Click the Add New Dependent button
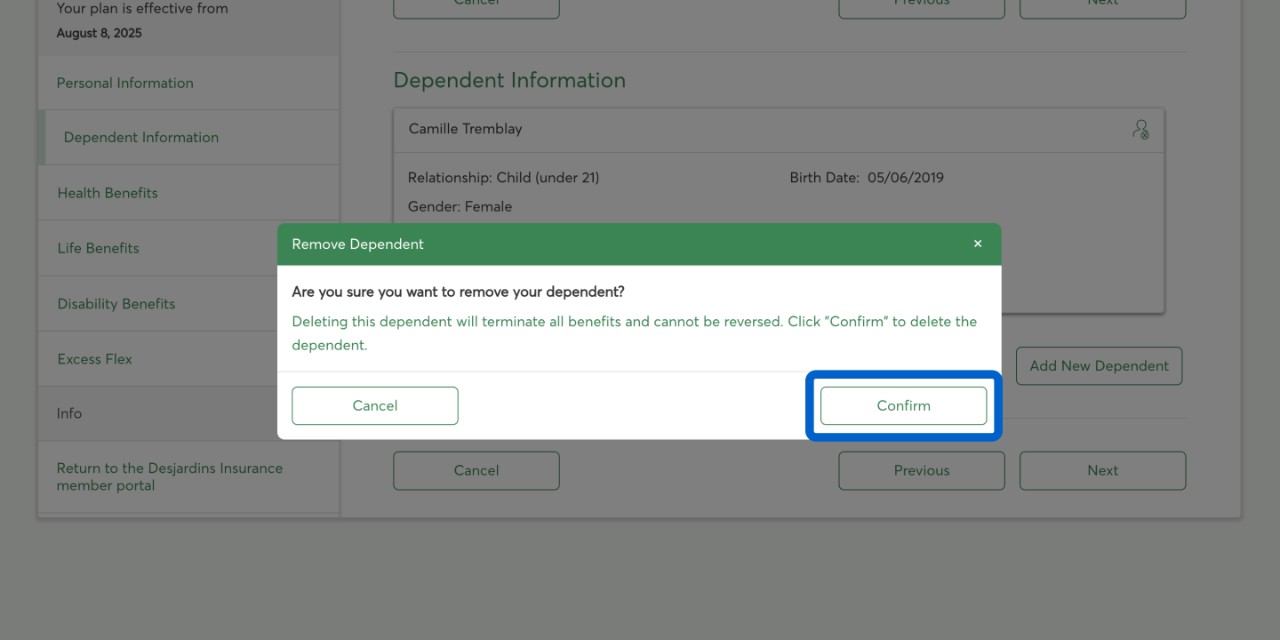This screenshot has width=1280, height=640. (1098, 366)
